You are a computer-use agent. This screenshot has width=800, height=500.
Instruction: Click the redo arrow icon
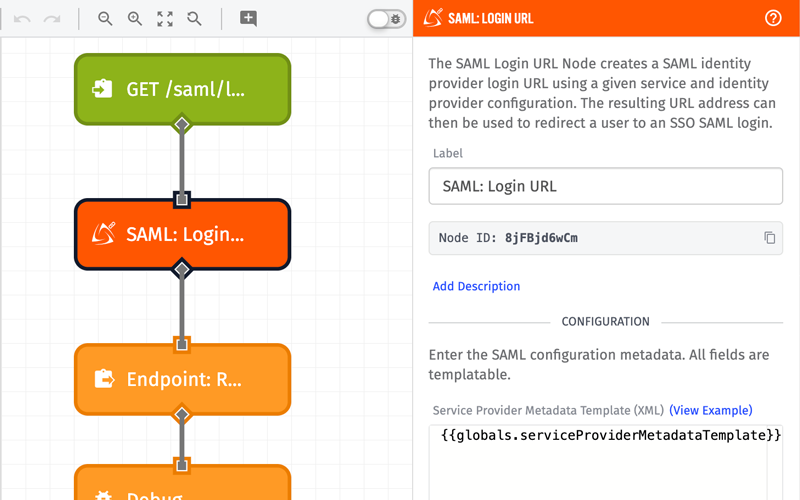(x=52, y=19)
